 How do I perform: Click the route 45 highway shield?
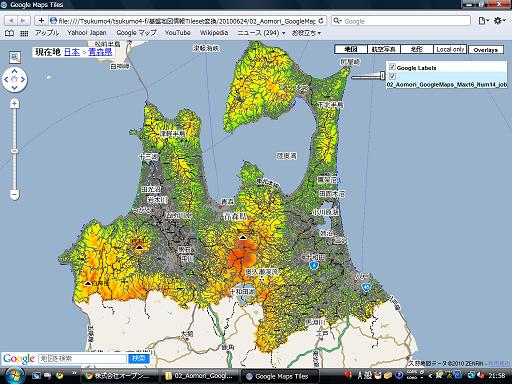pyautogui.click(x=366, y=287)
